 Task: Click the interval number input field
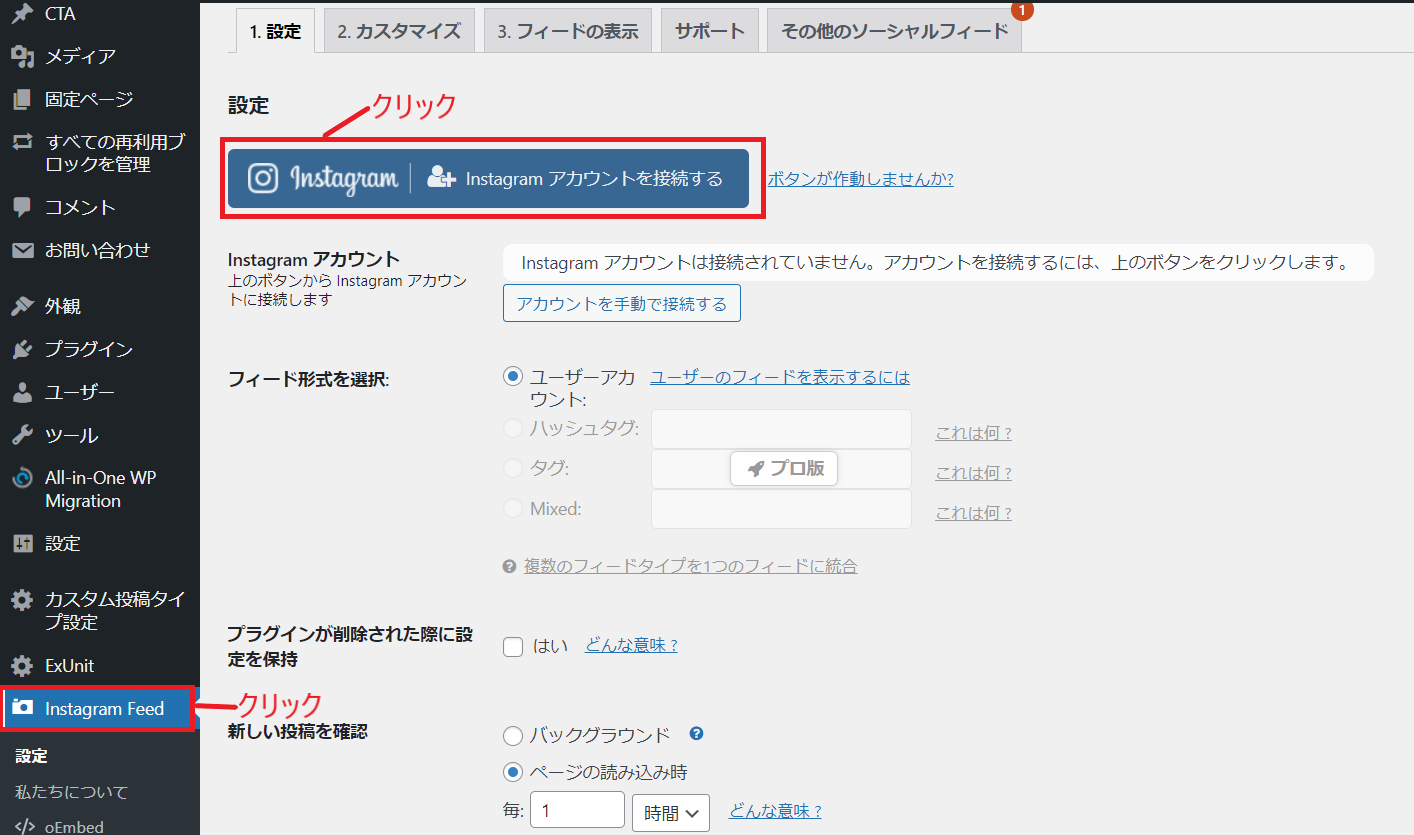click(577, 811)
